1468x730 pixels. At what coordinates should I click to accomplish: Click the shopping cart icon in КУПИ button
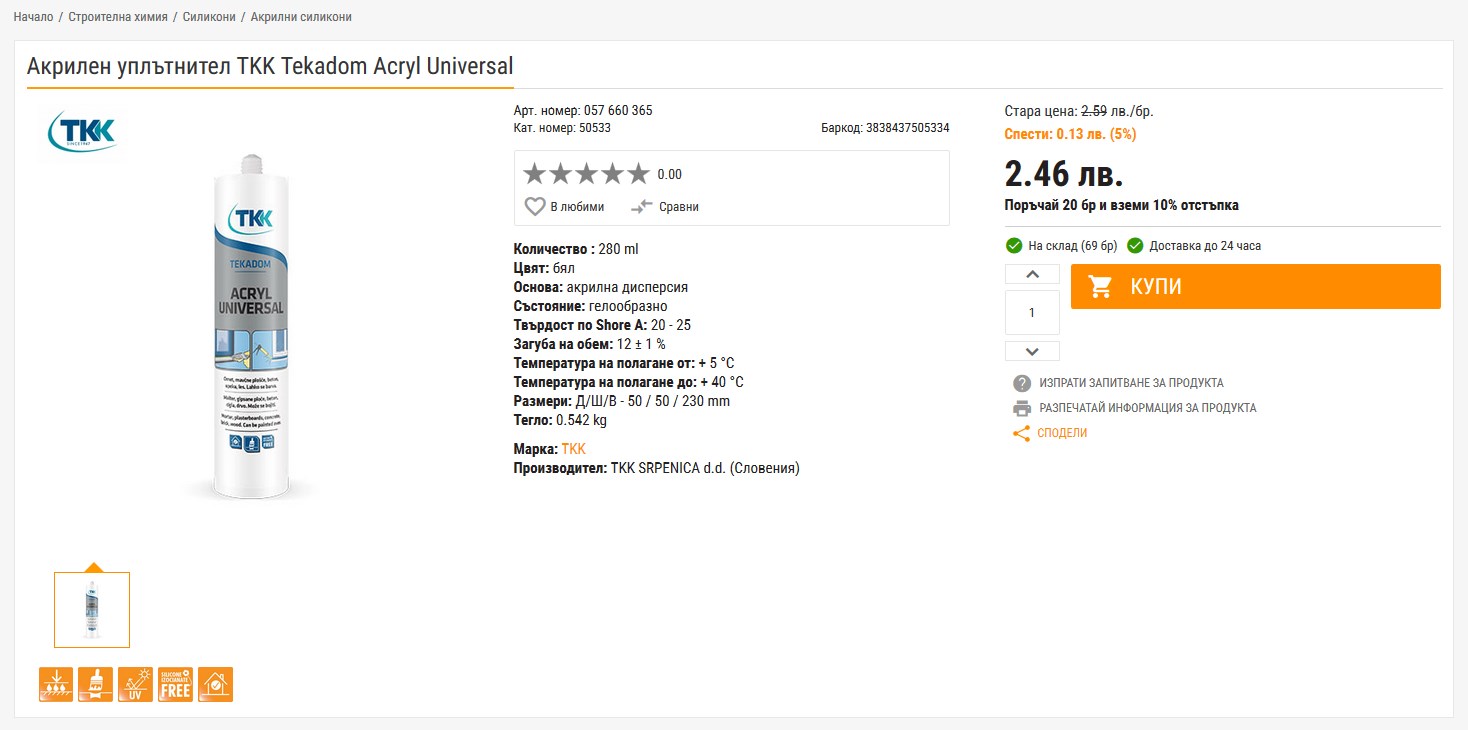coord(1101,287)
